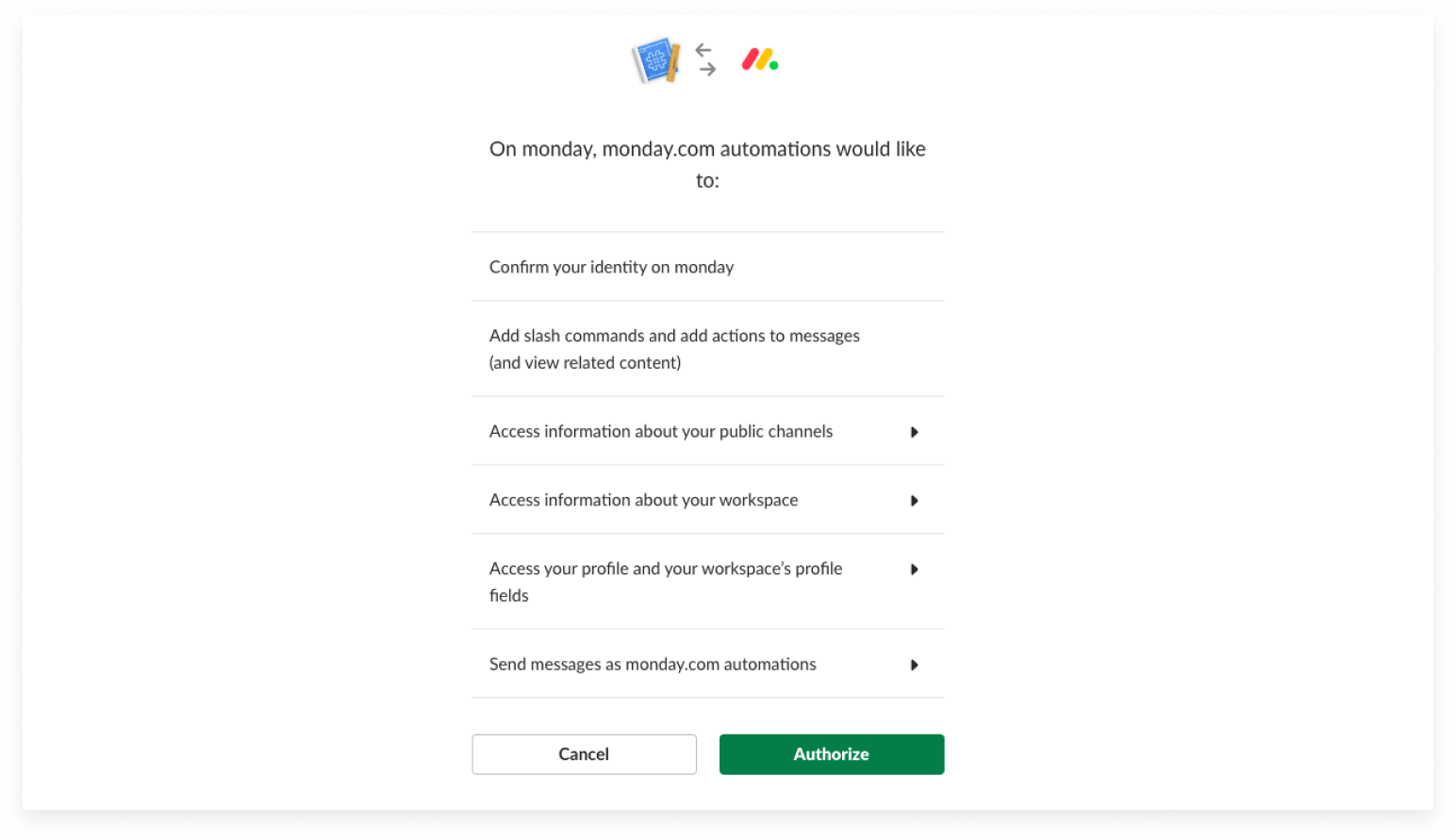Screen dimensions: 1456x840
Task: Click '(and view related content)' text
Action: (x=585, y=363)
